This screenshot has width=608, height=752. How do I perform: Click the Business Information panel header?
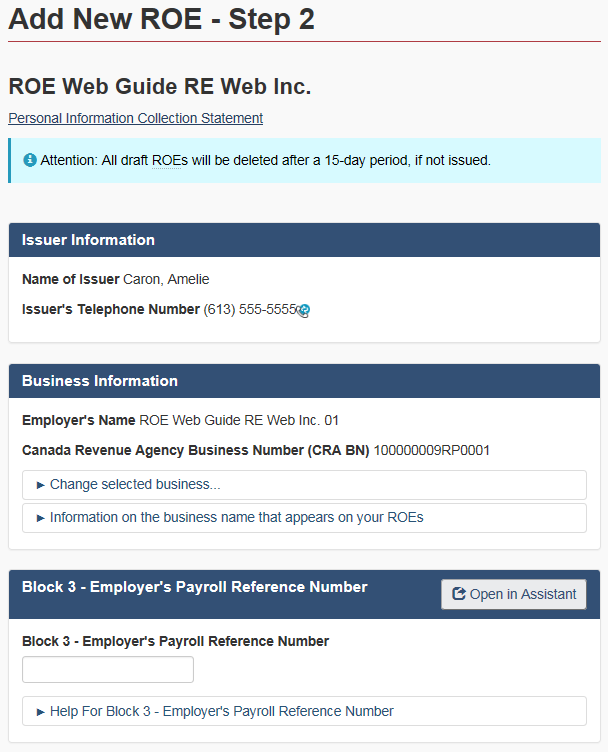tap(100, 381)
